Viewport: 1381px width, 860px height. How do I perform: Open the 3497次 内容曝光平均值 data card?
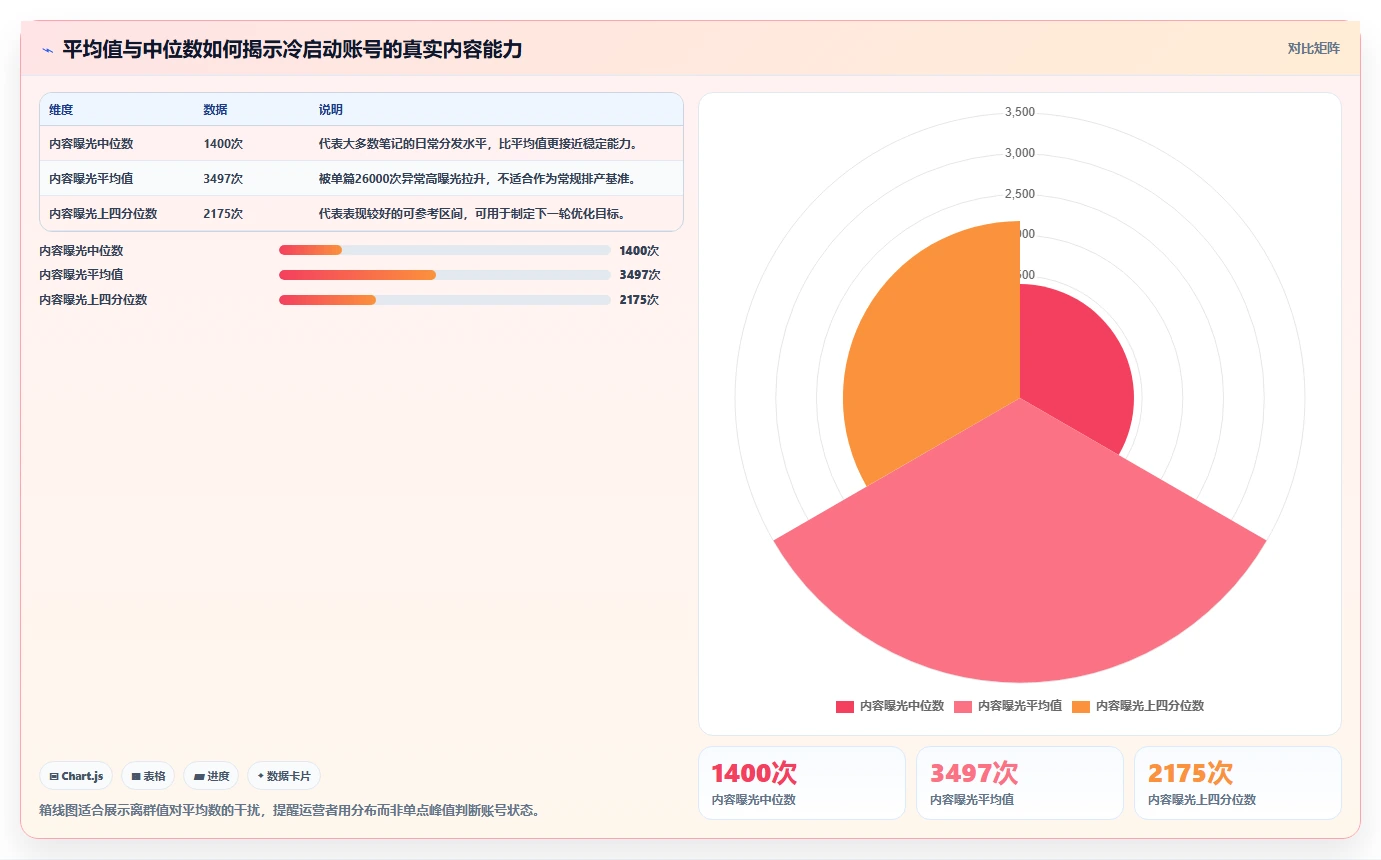click(x=1020, y=783)
